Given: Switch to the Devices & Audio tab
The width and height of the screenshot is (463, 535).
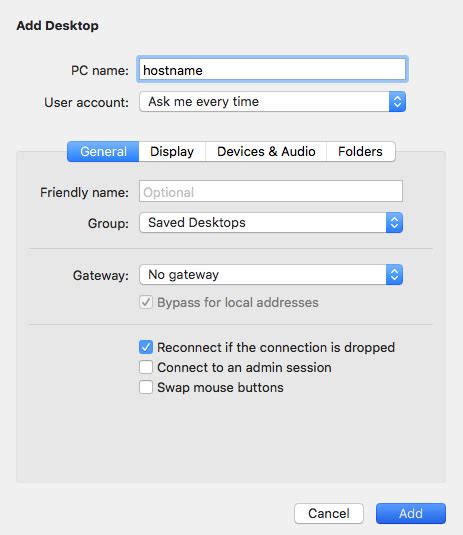Looking at the screenshot, I should (266, 151).
